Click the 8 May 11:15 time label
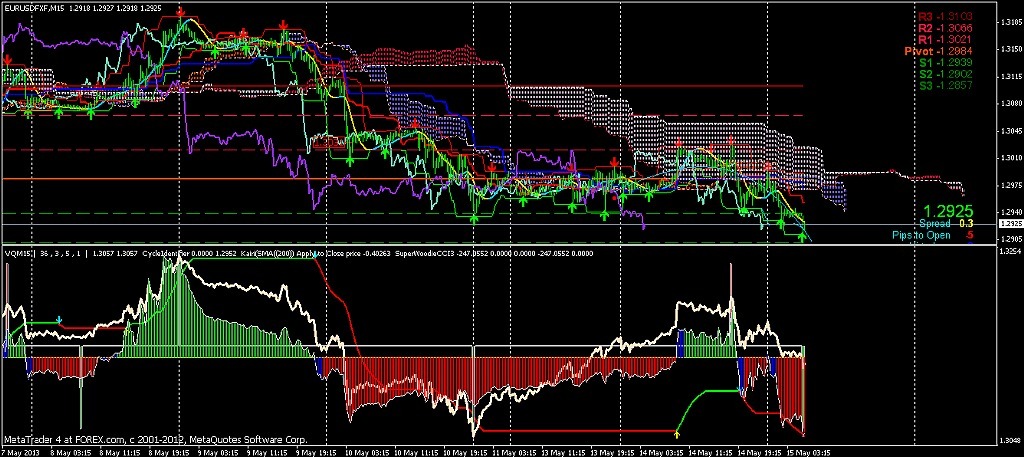 120,452
